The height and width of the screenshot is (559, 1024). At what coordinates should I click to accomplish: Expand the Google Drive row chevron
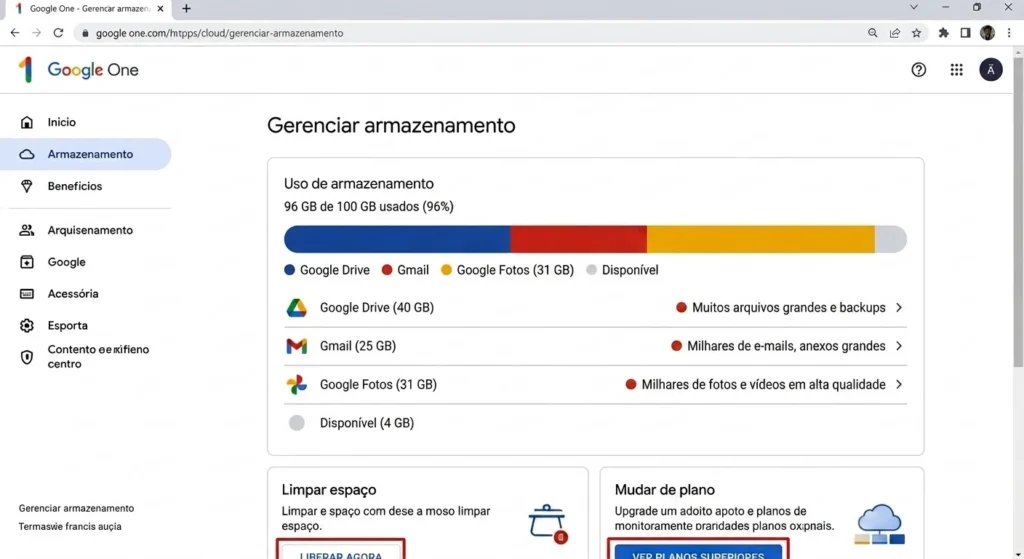click(x=899, y=308)
